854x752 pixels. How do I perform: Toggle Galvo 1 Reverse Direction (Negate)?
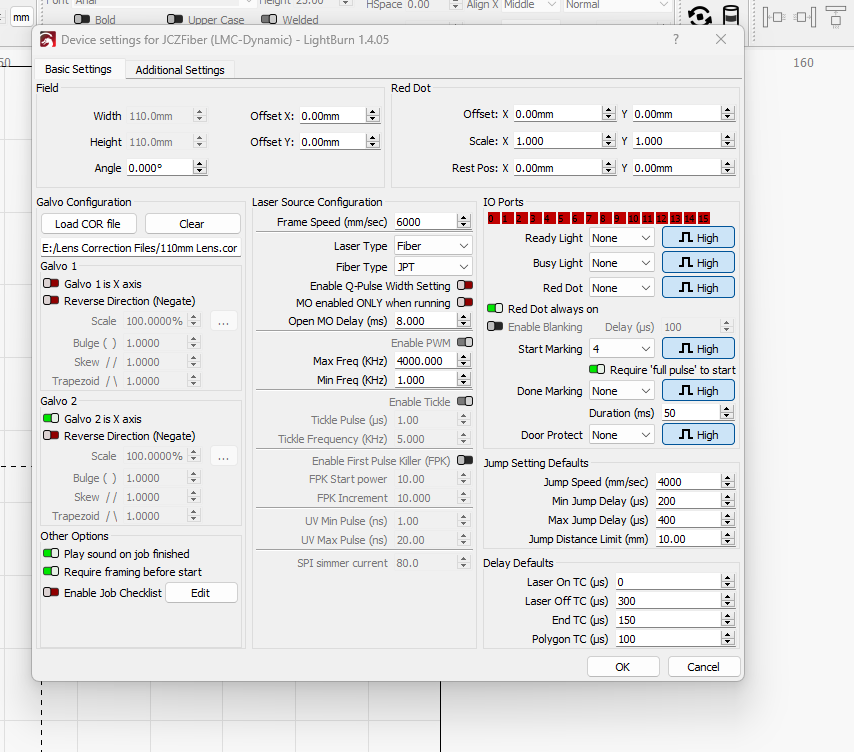click(x=51, y=301)
